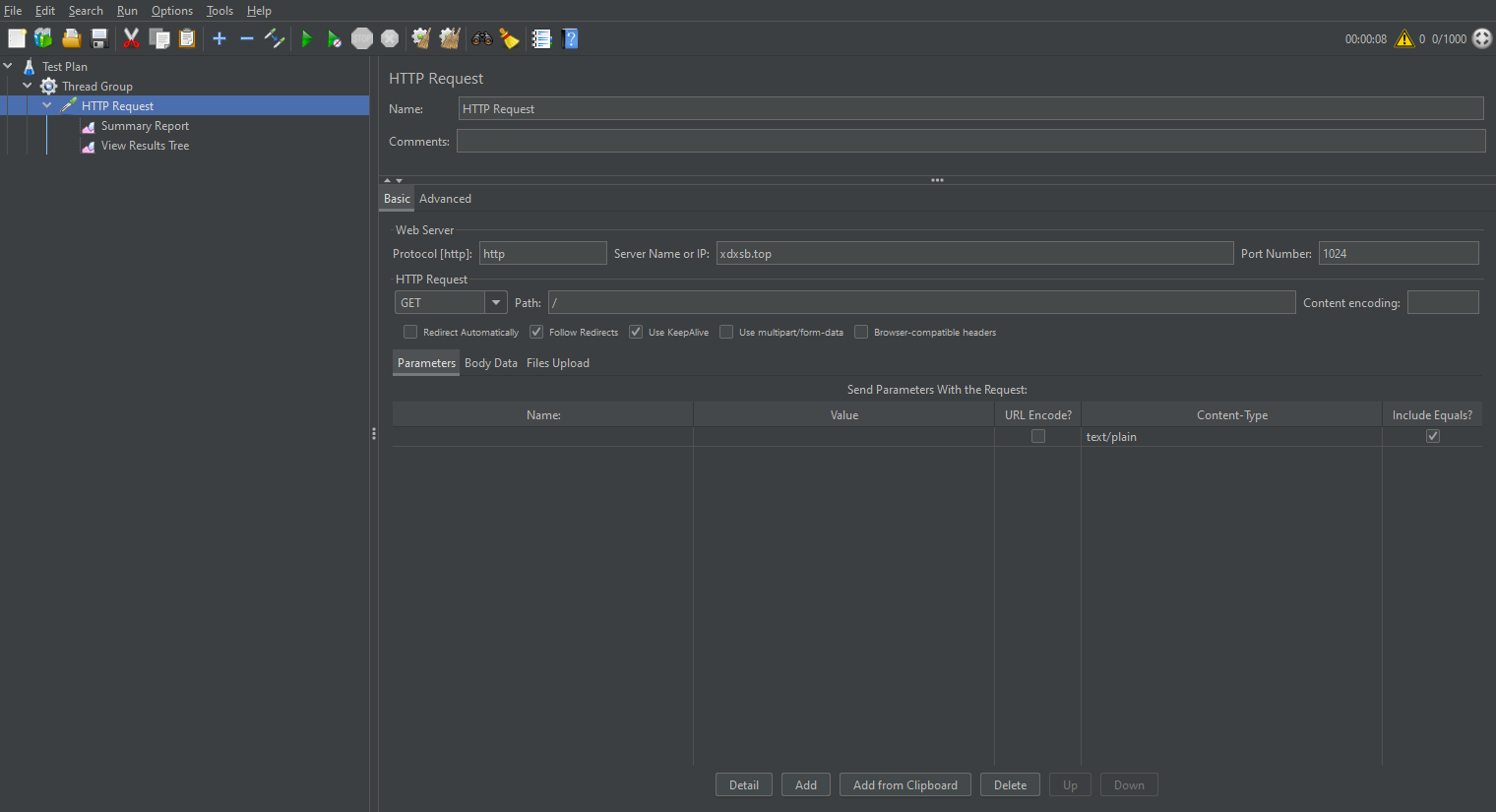Click the Server Name or IP field
1496x812 pixels.
pos(973,254)
